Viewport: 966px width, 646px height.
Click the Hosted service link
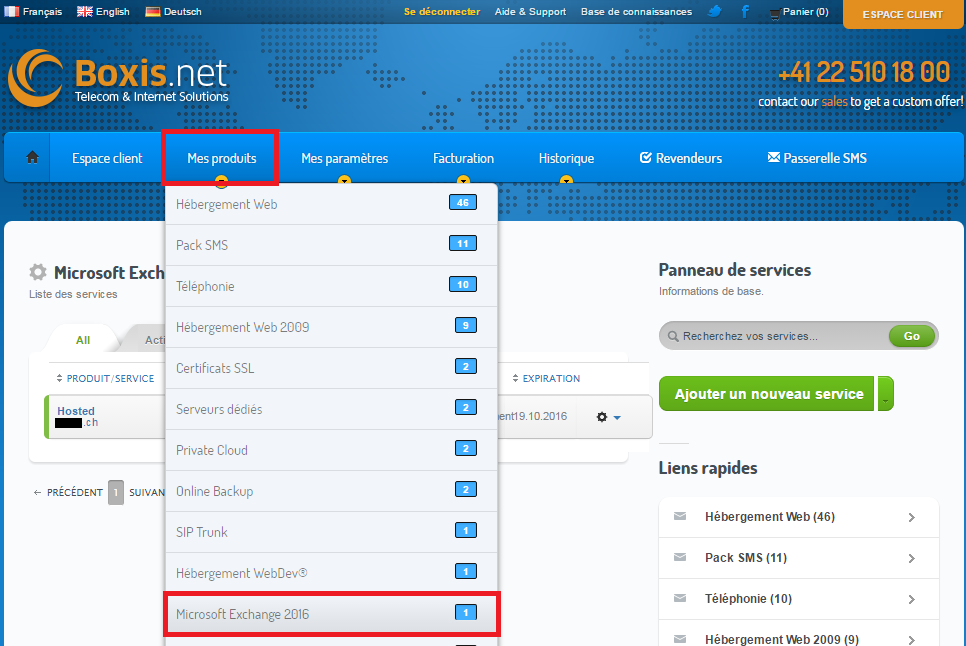point(76,411)
